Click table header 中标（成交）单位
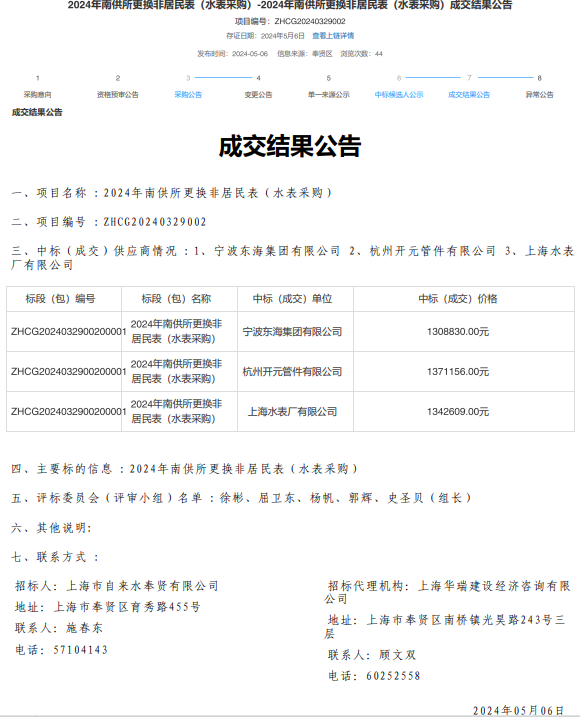The width and height of the screenshot is (580, 717). pos(292,299)
